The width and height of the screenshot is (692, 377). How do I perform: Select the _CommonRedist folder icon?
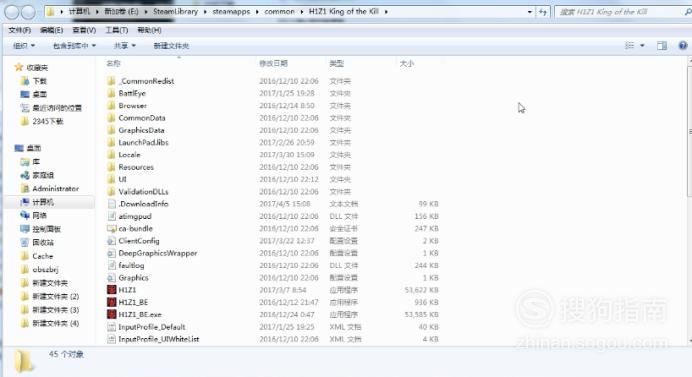coord(111,81)
